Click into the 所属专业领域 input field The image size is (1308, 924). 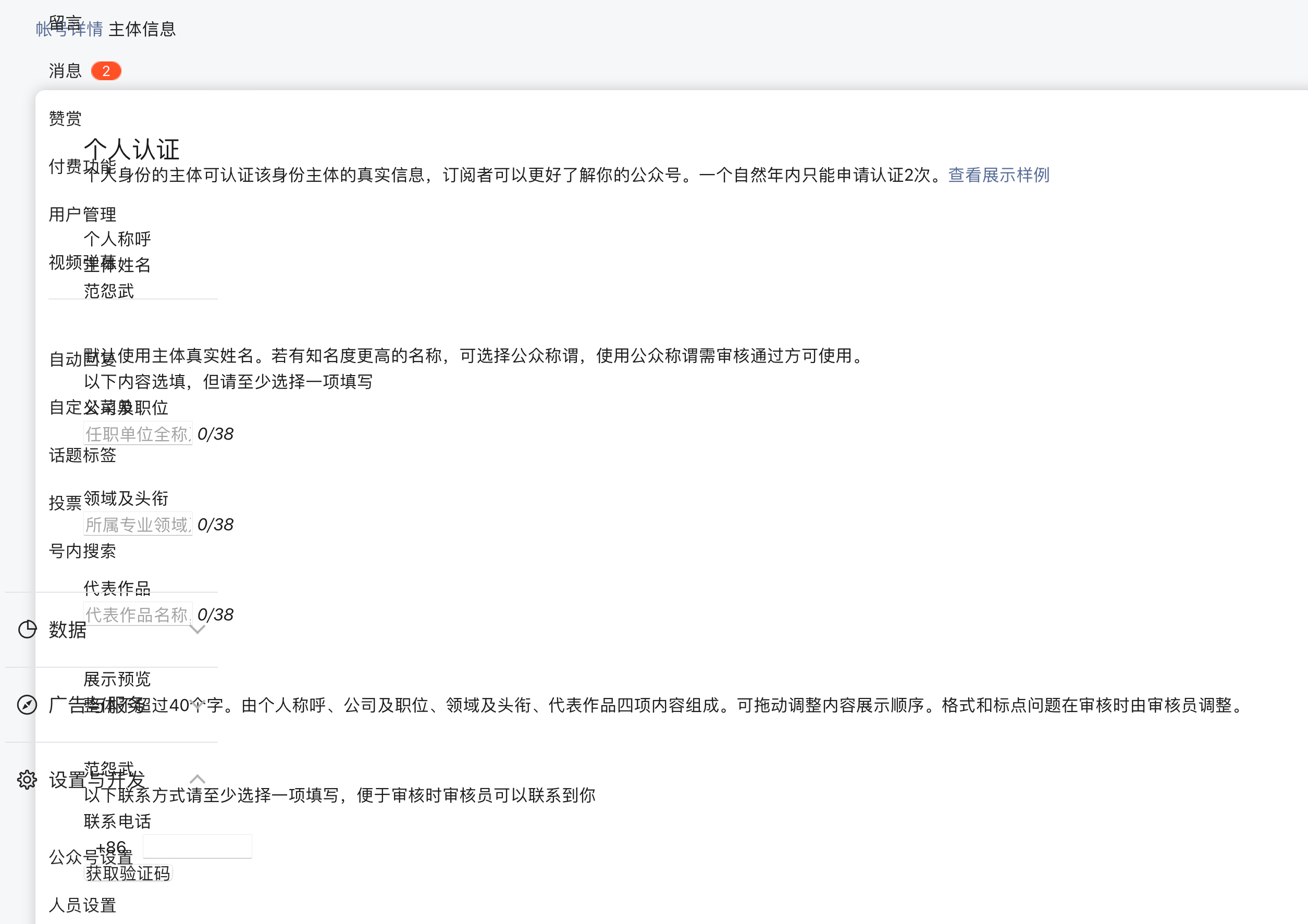(x=138, y=525)
